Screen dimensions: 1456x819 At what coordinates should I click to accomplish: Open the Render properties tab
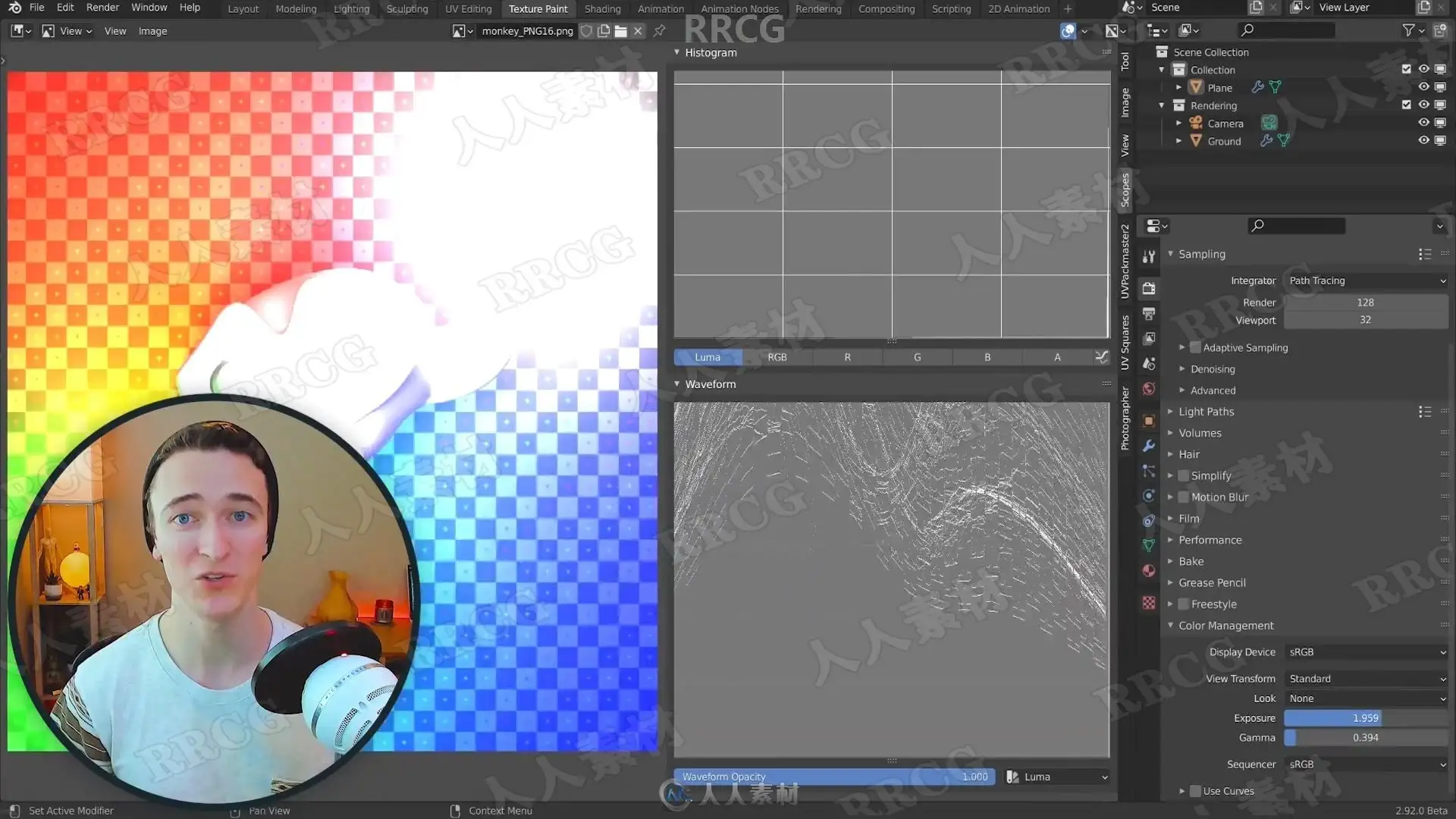pyautogui.click(x=1149, y=288)
